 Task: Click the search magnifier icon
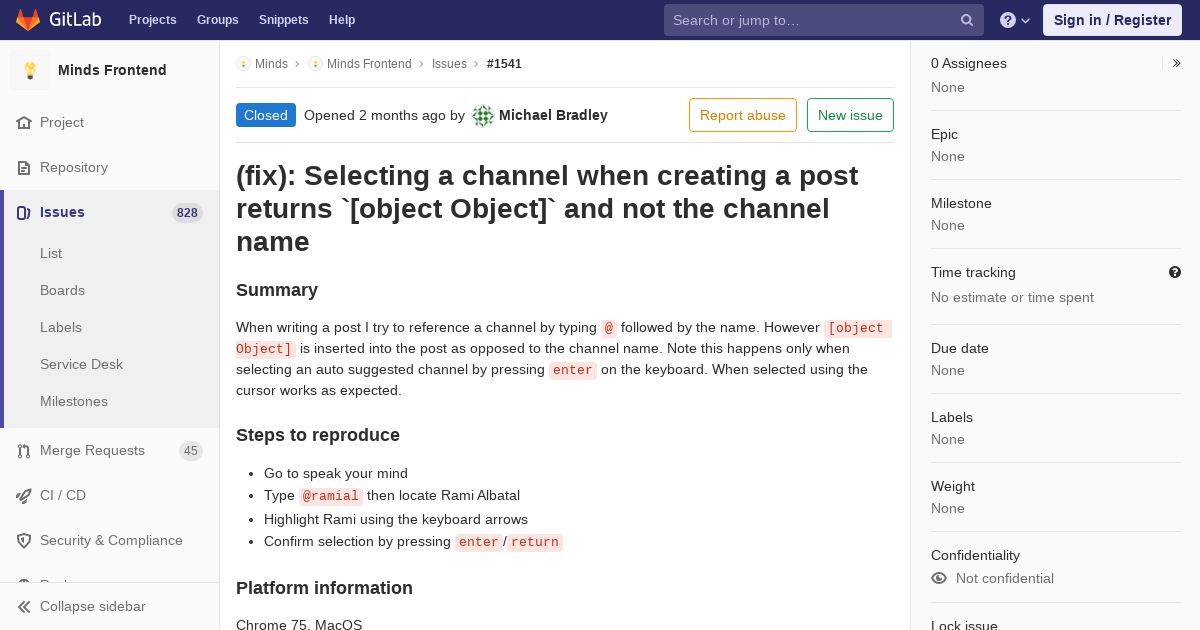pos(967,20)
